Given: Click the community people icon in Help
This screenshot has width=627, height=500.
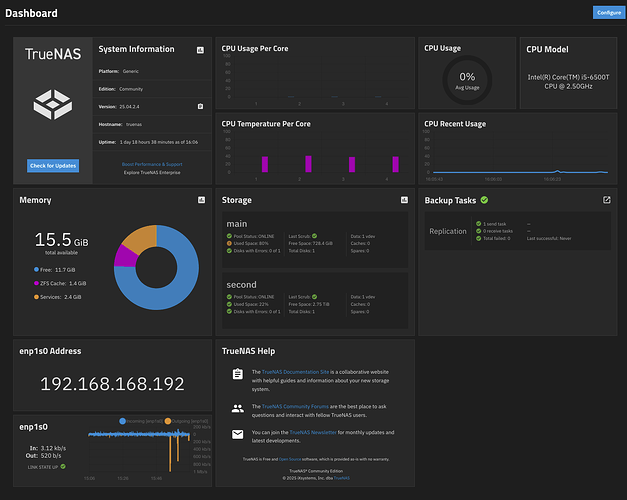Looking at the screenshot, I should (237, 408).
